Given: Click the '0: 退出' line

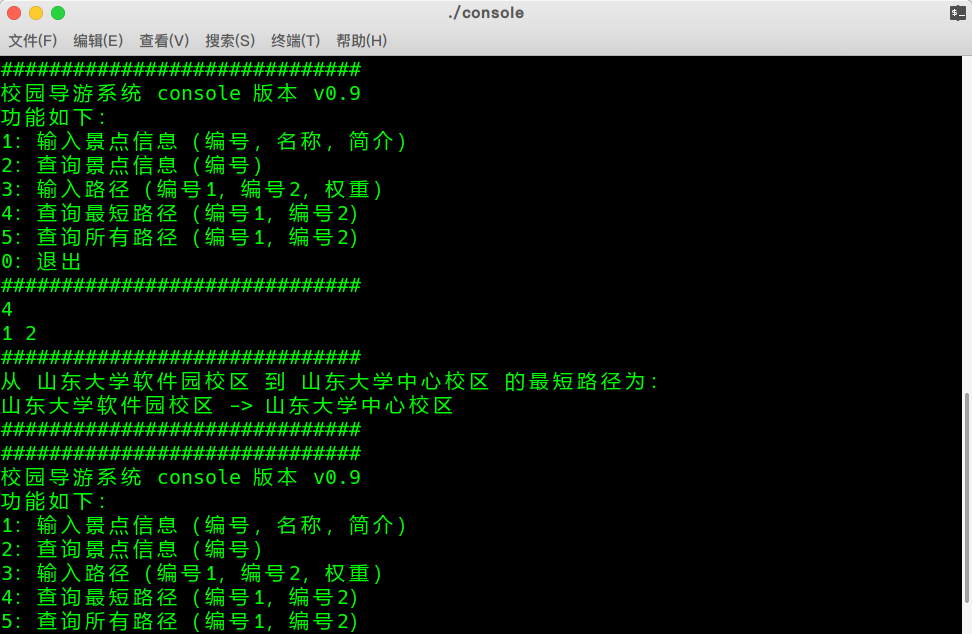Looking at the screenshot, I should coord(42,262).
